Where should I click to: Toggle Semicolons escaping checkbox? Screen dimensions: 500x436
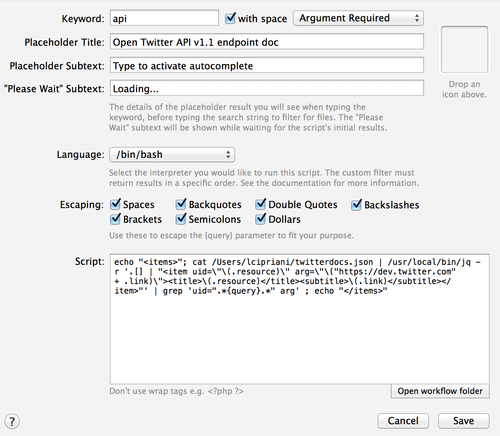click(181, 219)
